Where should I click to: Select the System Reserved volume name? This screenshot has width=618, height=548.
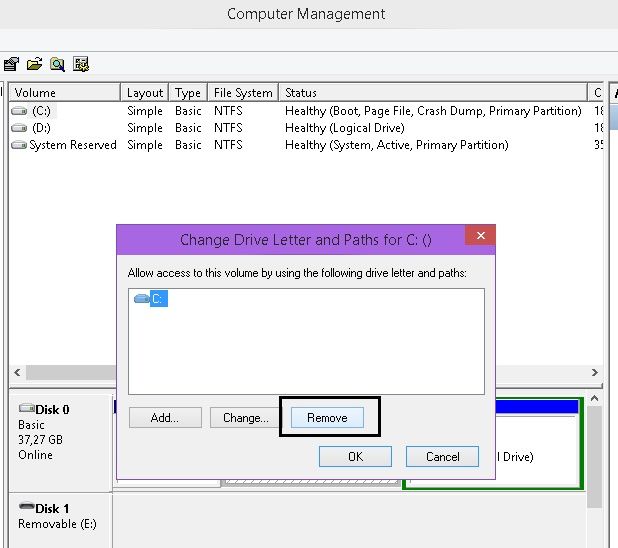73,145
